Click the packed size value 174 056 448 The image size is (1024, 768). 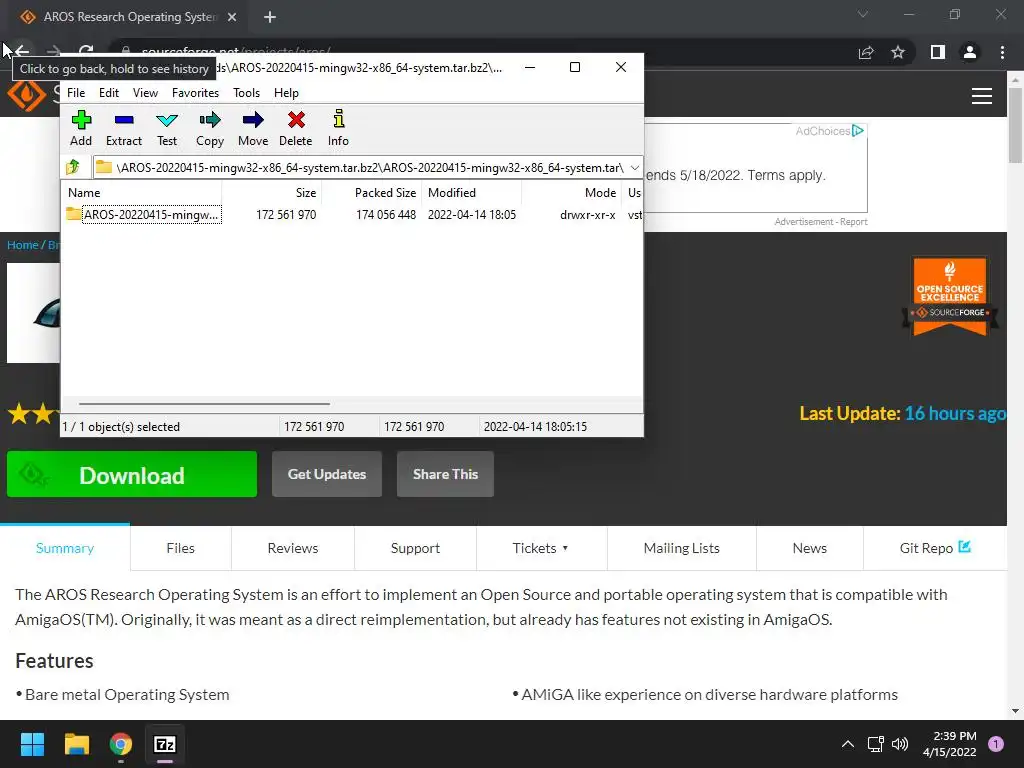click(385, 215)
